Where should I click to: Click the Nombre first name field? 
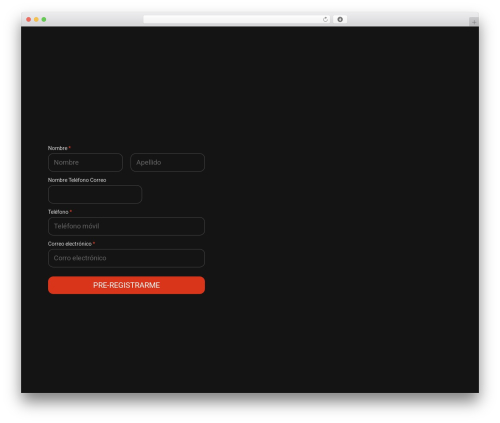pos(85,162)
